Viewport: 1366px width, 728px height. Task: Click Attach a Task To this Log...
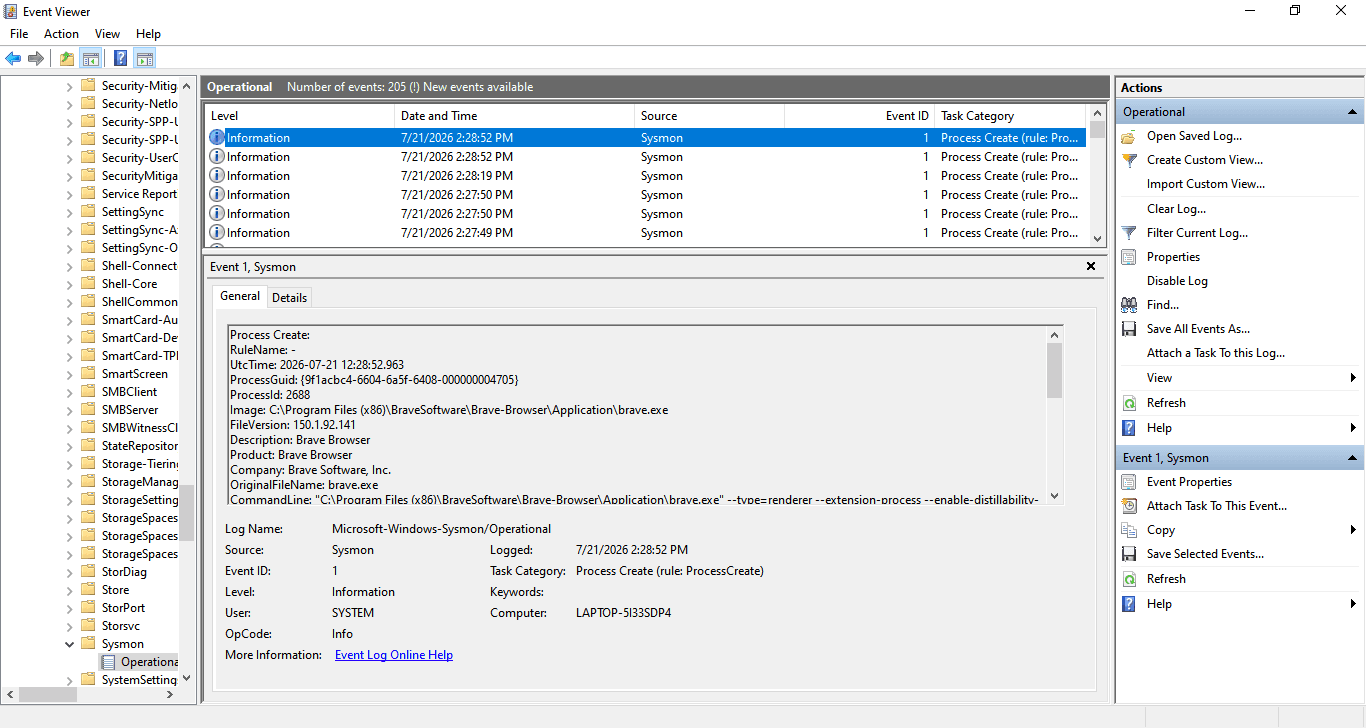1216,353
